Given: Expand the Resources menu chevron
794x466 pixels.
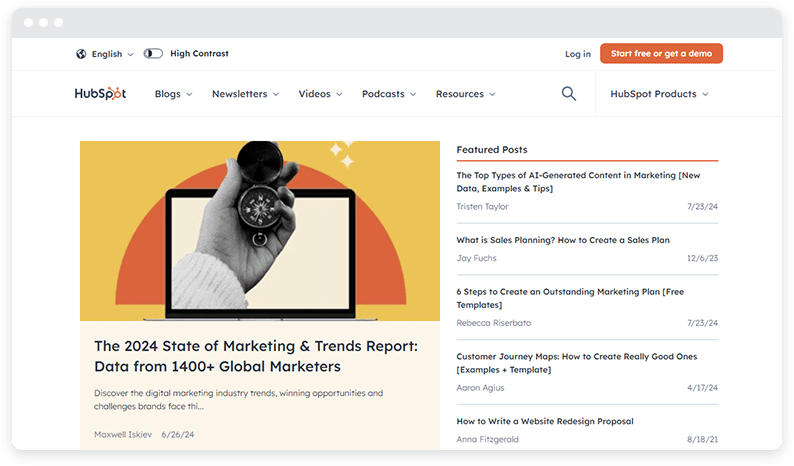Looking at the screenshot, I should [492, 94].
